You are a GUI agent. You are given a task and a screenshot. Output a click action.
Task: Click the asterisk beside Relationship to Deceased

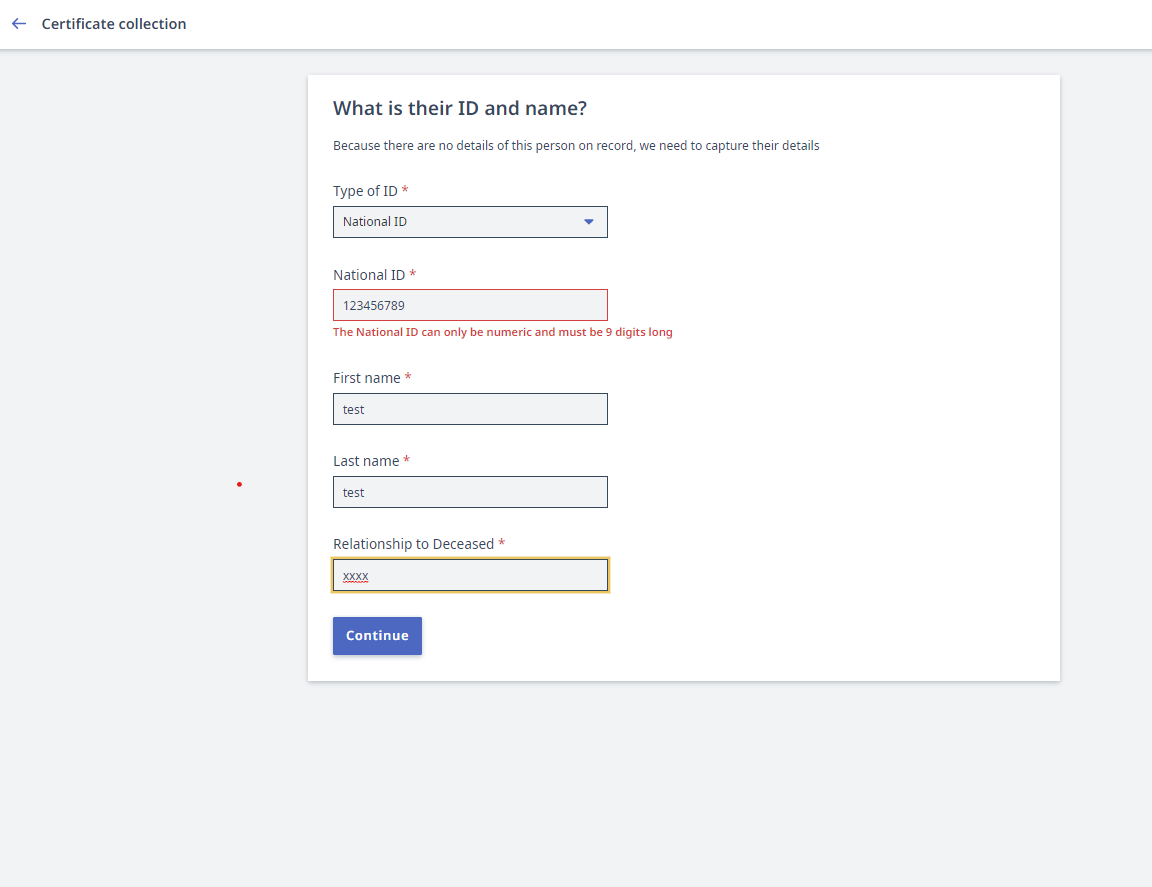tap(503, 543)
